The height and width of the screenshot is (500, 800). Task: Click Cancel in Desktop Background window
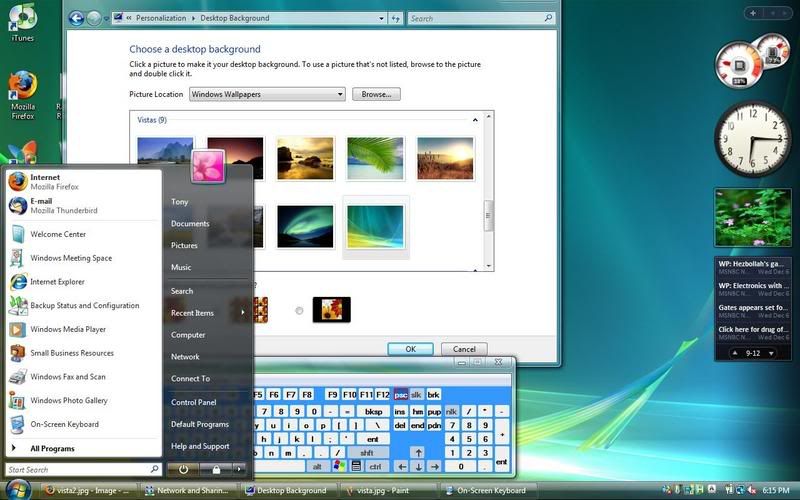[x=464, y=349]
